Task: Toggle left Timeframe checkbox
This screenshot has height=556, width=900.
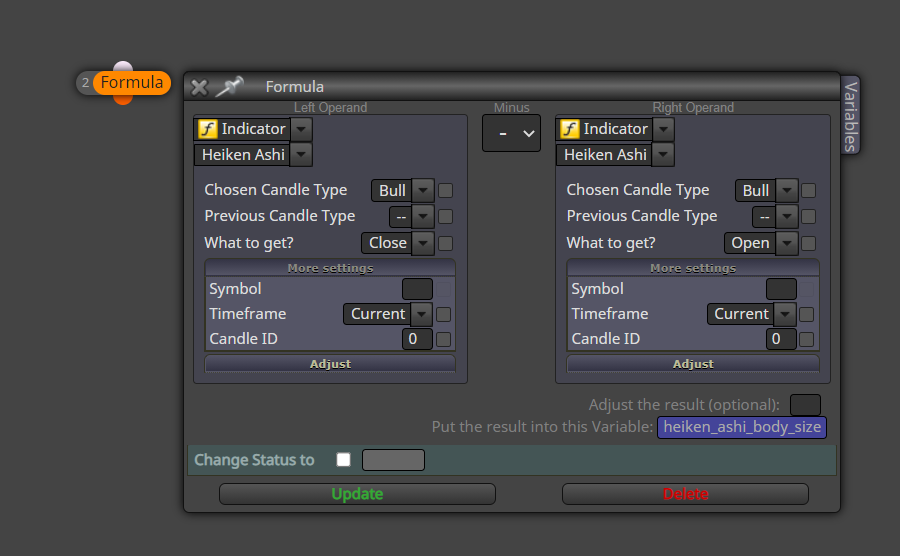Action: point(443,314)
